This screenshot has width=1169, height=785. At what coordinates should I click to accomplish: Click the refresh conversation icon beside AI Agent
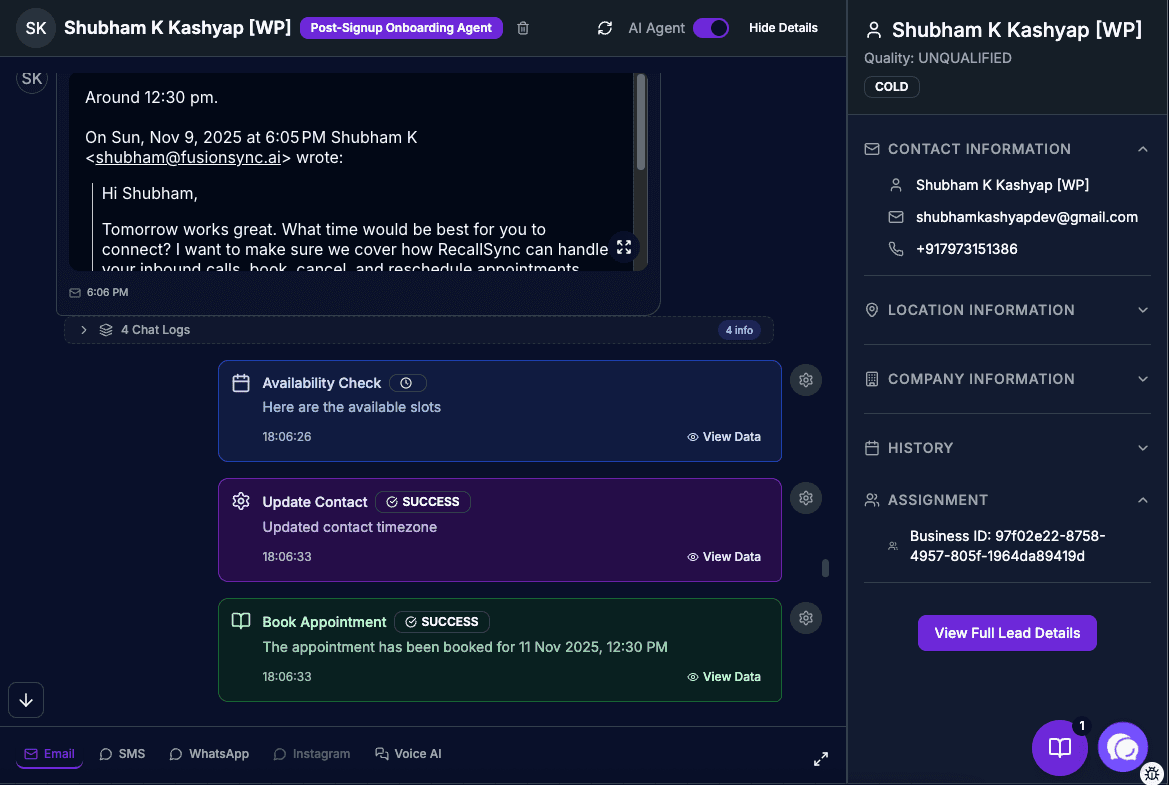coord(604,28)
